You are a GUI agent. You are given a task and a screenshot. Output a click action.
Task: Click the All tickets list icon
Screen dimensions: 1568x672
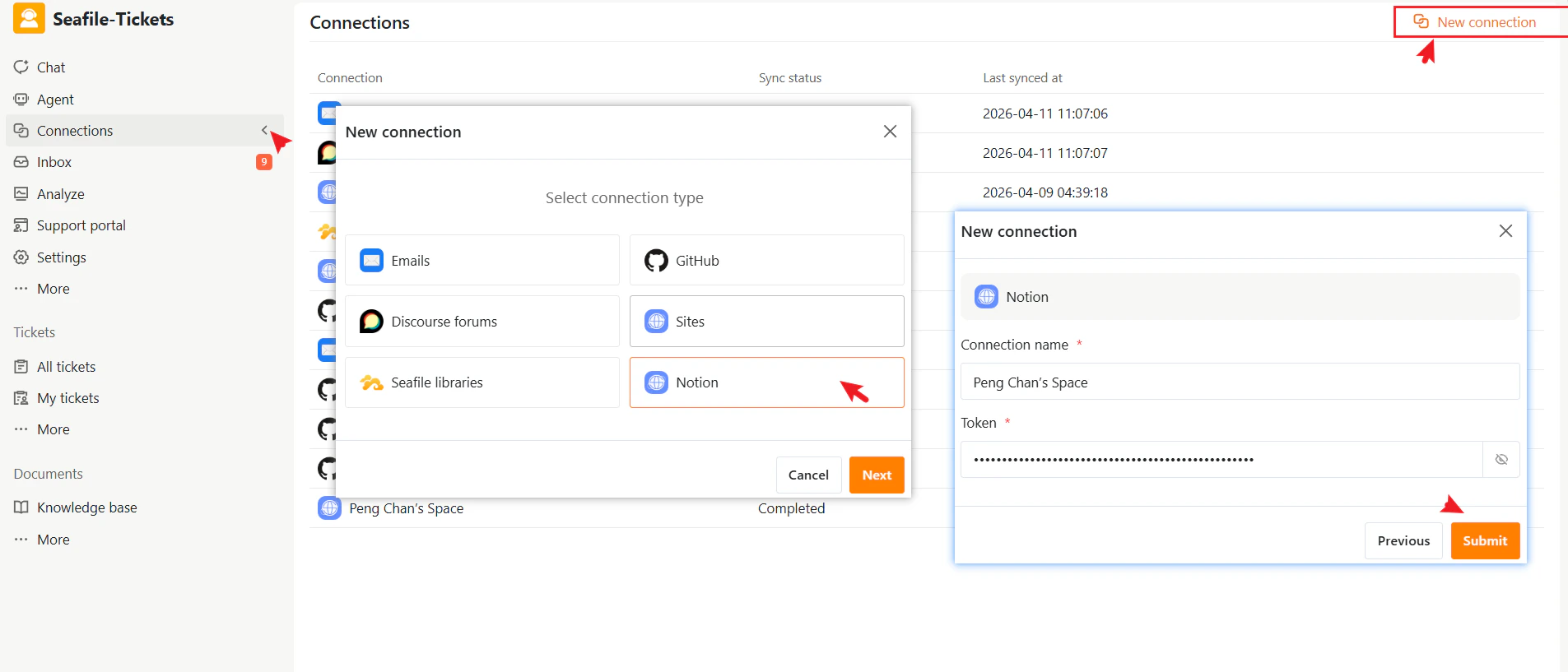tap(21, 366)
